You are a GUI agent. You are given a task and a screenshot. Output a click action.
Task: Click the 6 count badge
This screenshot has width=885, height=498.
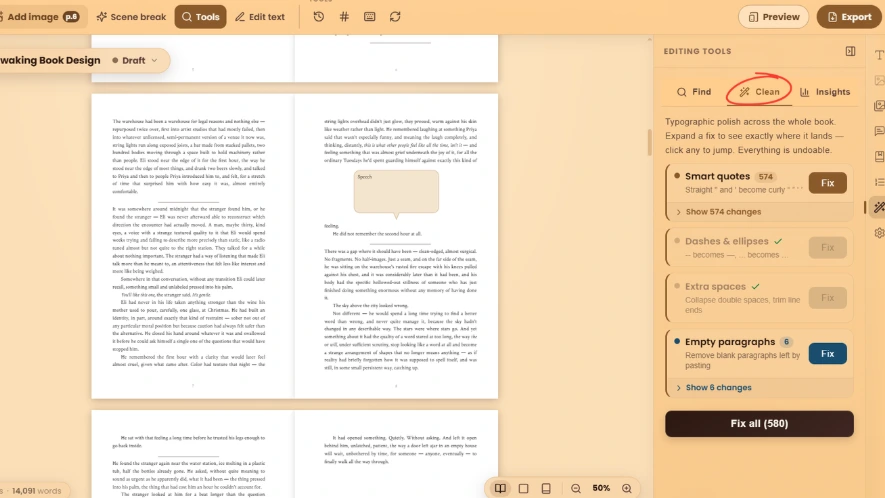(786, 342)
